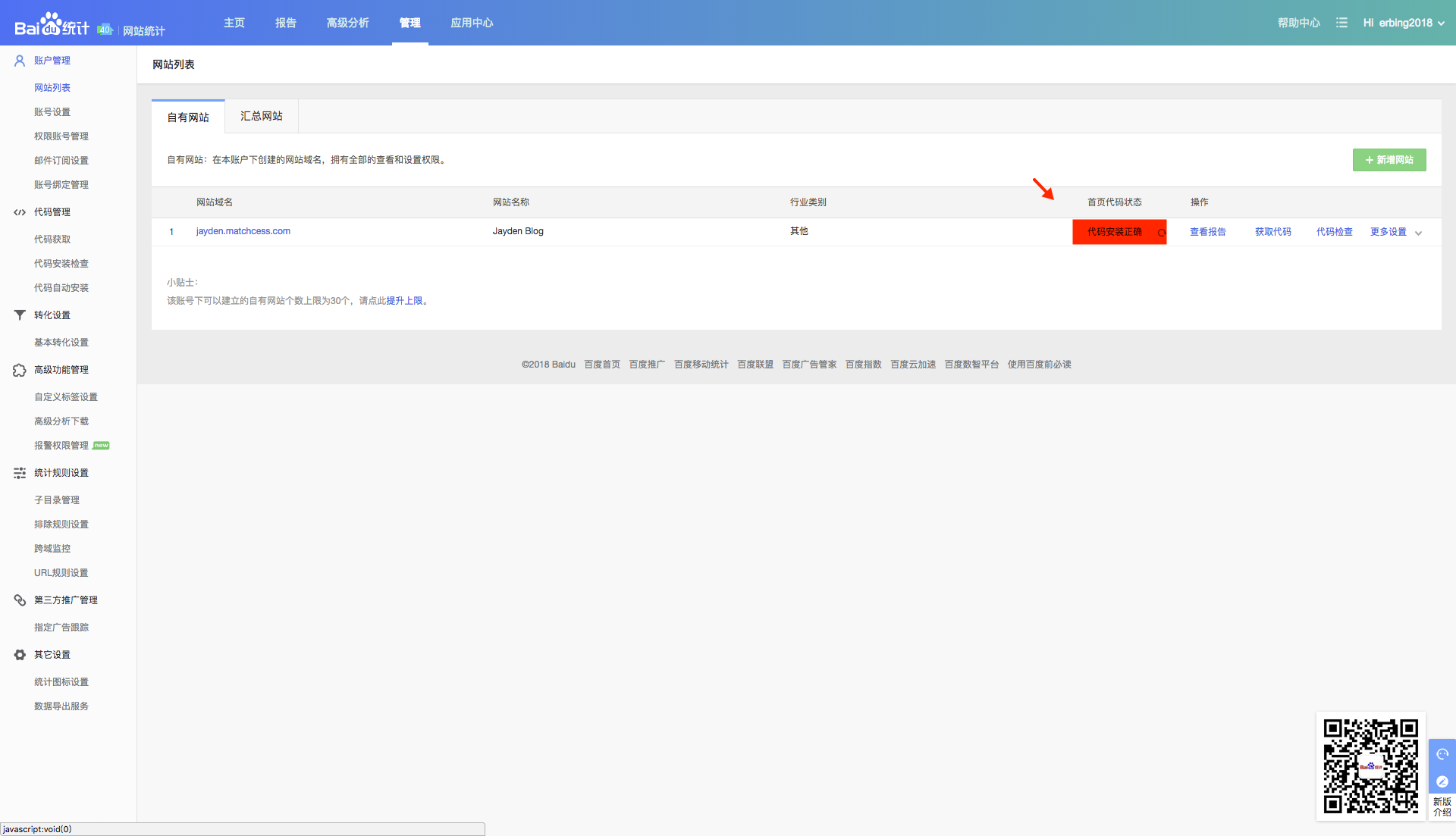The image size is (1456, 836).
Task: Open customer service headset icon
Action: click(1442, 754)
